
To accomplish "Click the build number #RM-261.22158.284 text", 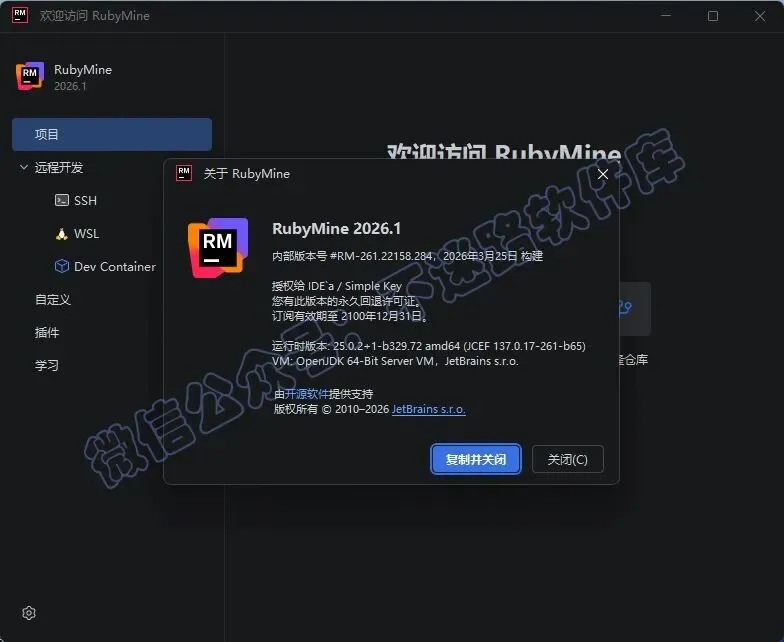I will pyautogui.click(x=381, y=256).
